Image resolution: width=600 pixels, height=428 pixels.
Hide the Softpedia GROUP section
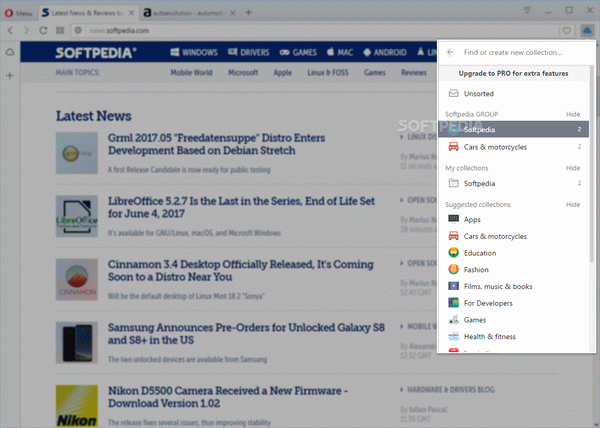tap(573, 114)
